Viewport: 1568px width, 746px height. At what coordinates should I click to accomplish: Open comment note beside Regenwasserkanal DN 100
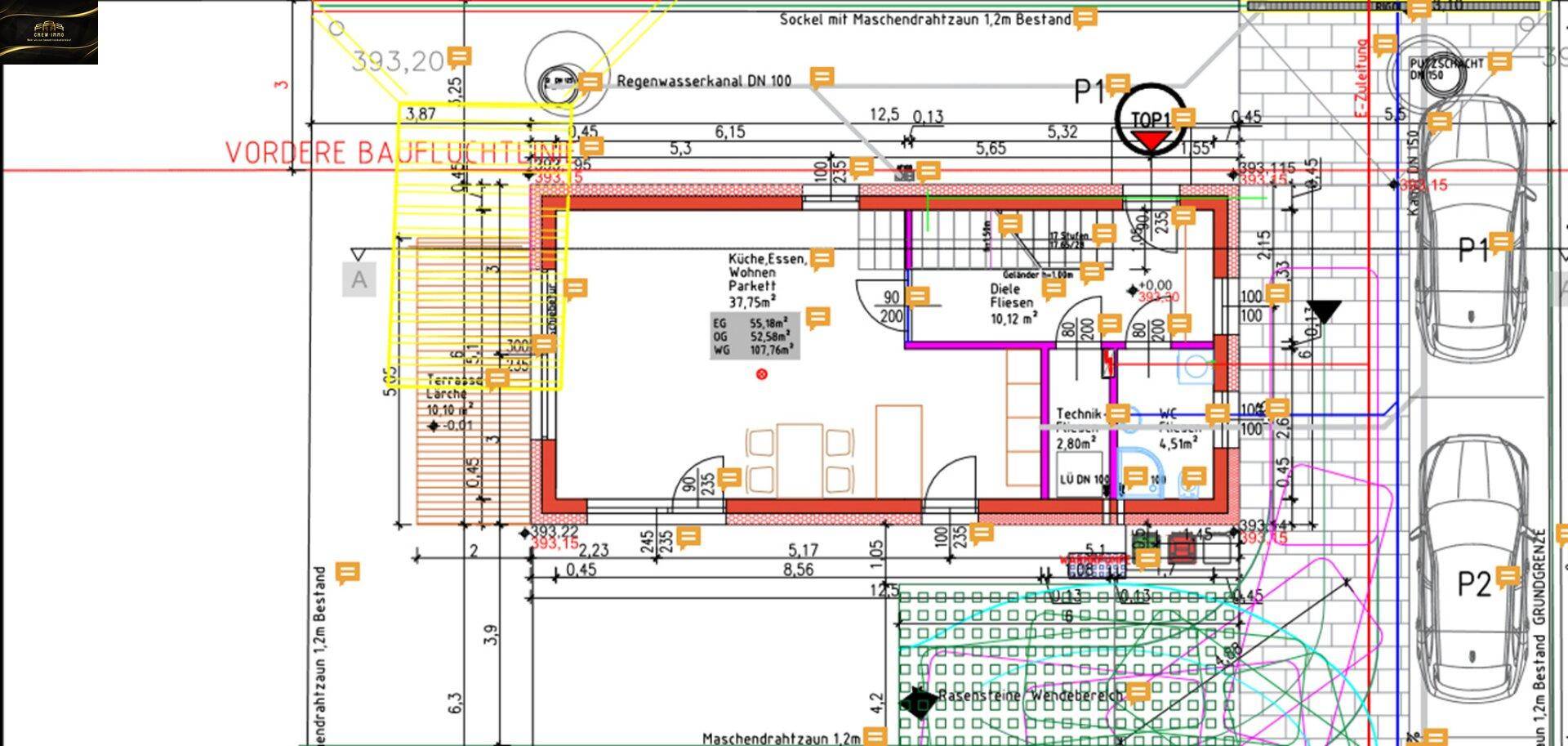822,78
